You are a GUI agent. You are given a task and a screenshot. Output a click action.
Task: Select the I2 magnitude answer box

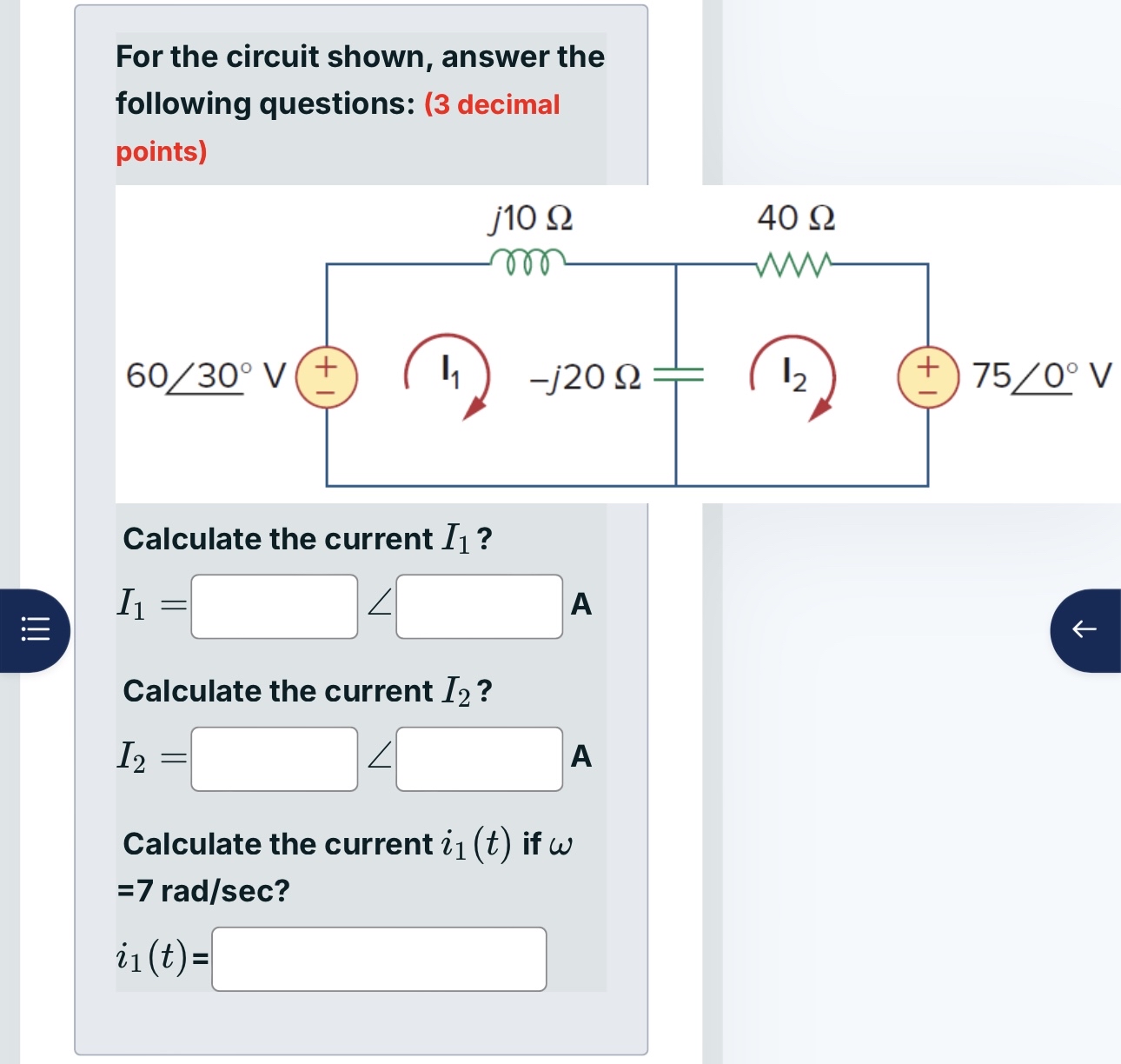(x=274, y=759)
